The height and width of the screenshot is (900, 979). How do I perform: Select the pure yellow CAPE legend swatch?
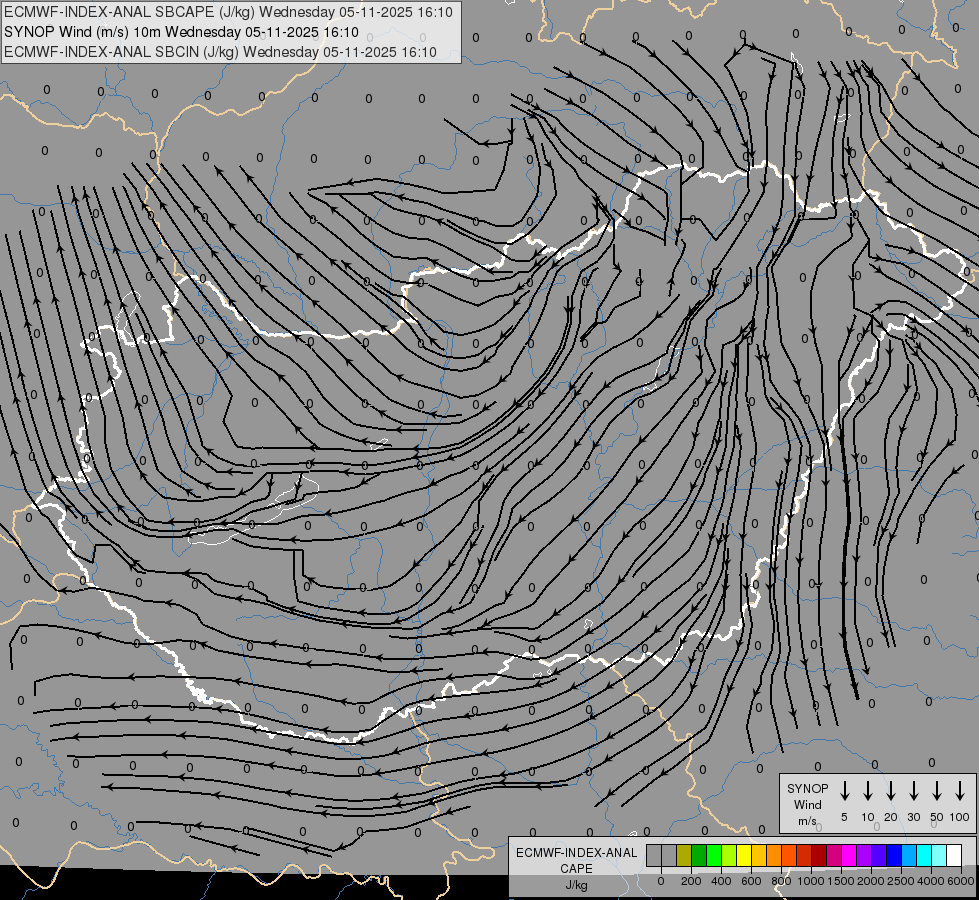pos(744,856)
